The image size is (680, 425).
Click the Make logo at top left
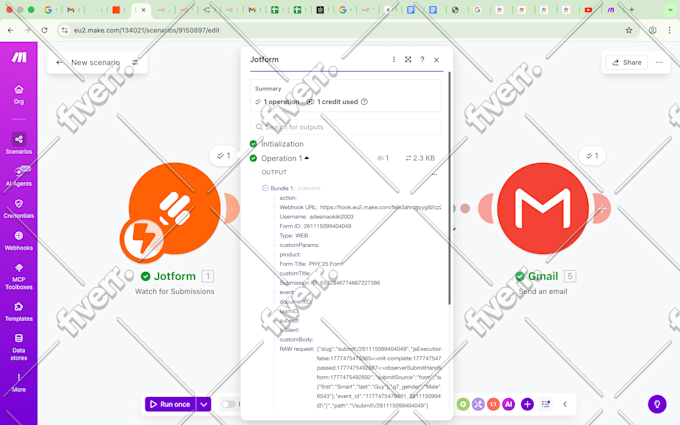tap(19, 57)
